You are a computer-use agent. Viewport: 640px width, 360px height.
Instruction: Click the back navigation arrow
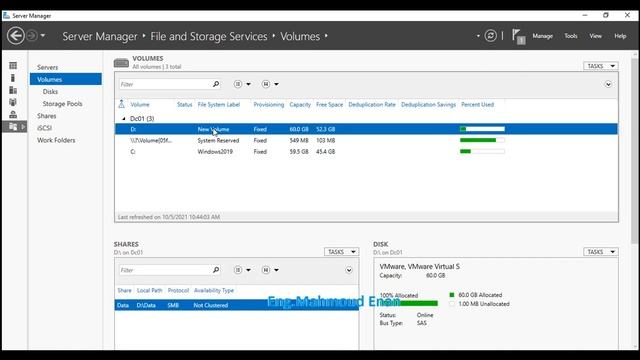(x=16, y=36)
